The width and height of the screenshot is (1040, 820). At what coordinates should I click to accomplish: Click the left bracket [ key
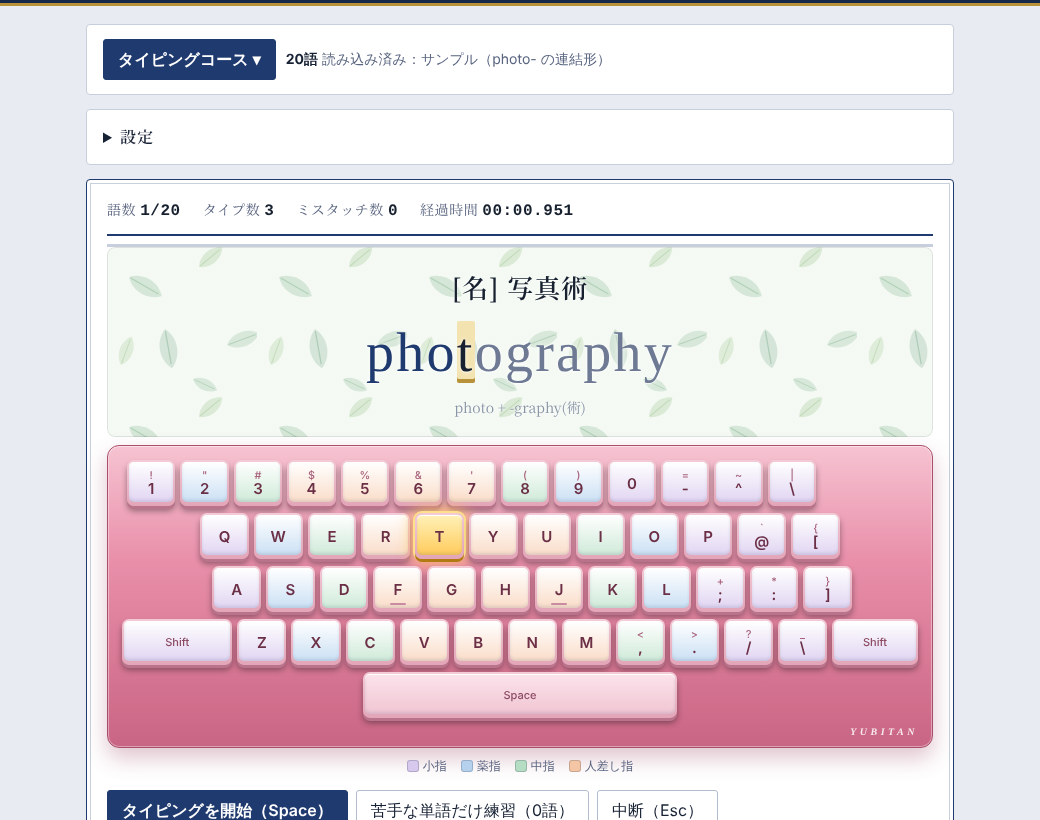coord(815,536)
